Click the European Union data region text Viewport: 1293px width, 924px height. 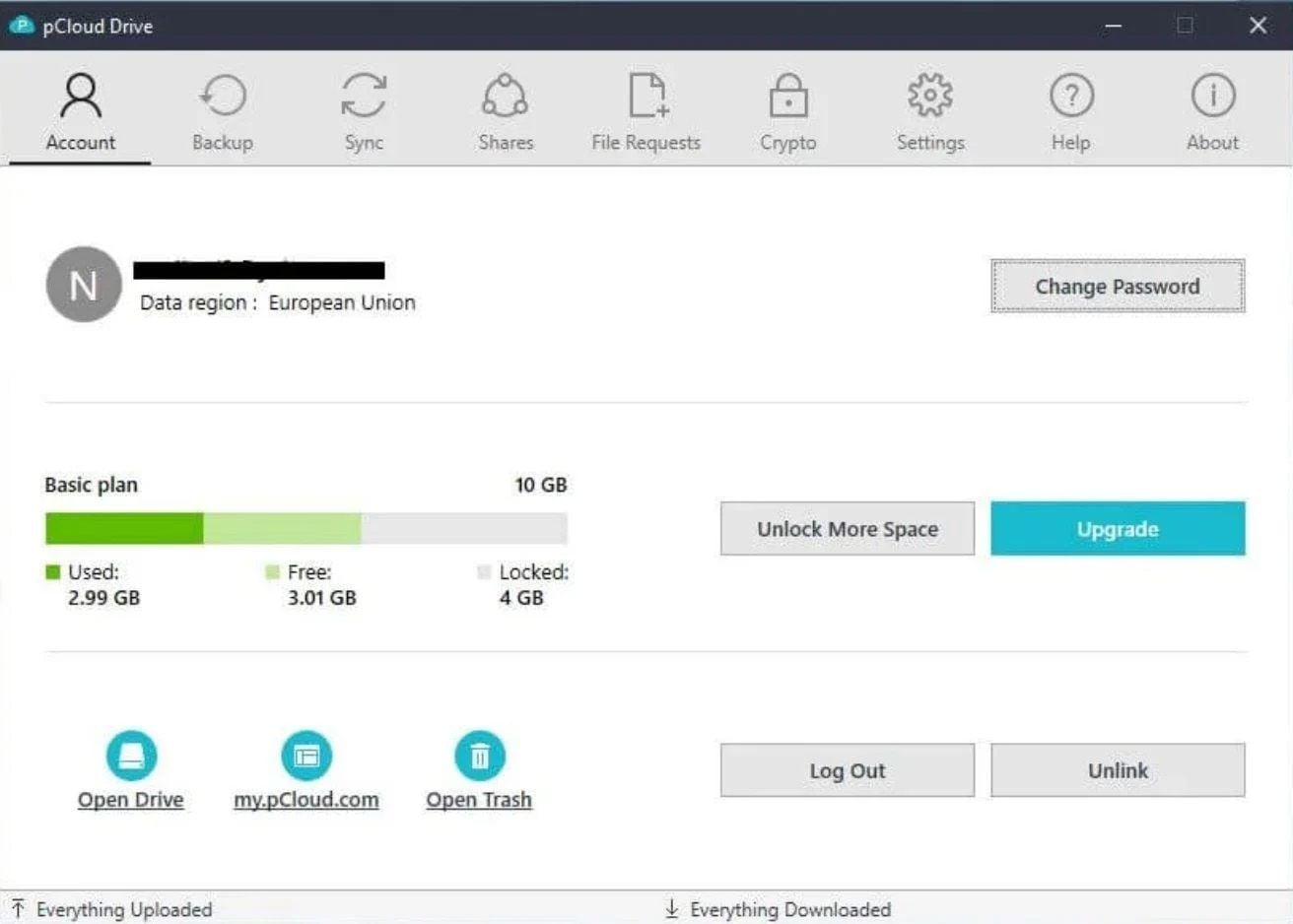tap(342, 302)
